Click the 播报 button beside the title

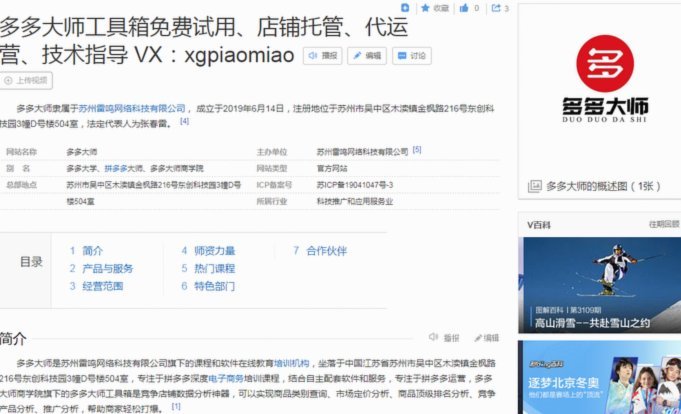[323, 56]
